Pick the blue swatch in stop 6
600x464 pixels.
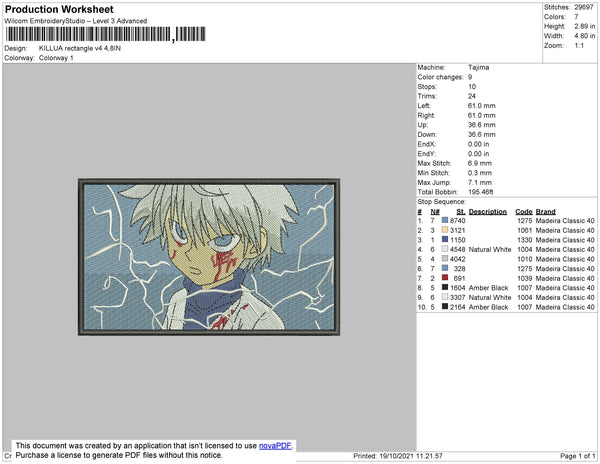tap(445, 268)
